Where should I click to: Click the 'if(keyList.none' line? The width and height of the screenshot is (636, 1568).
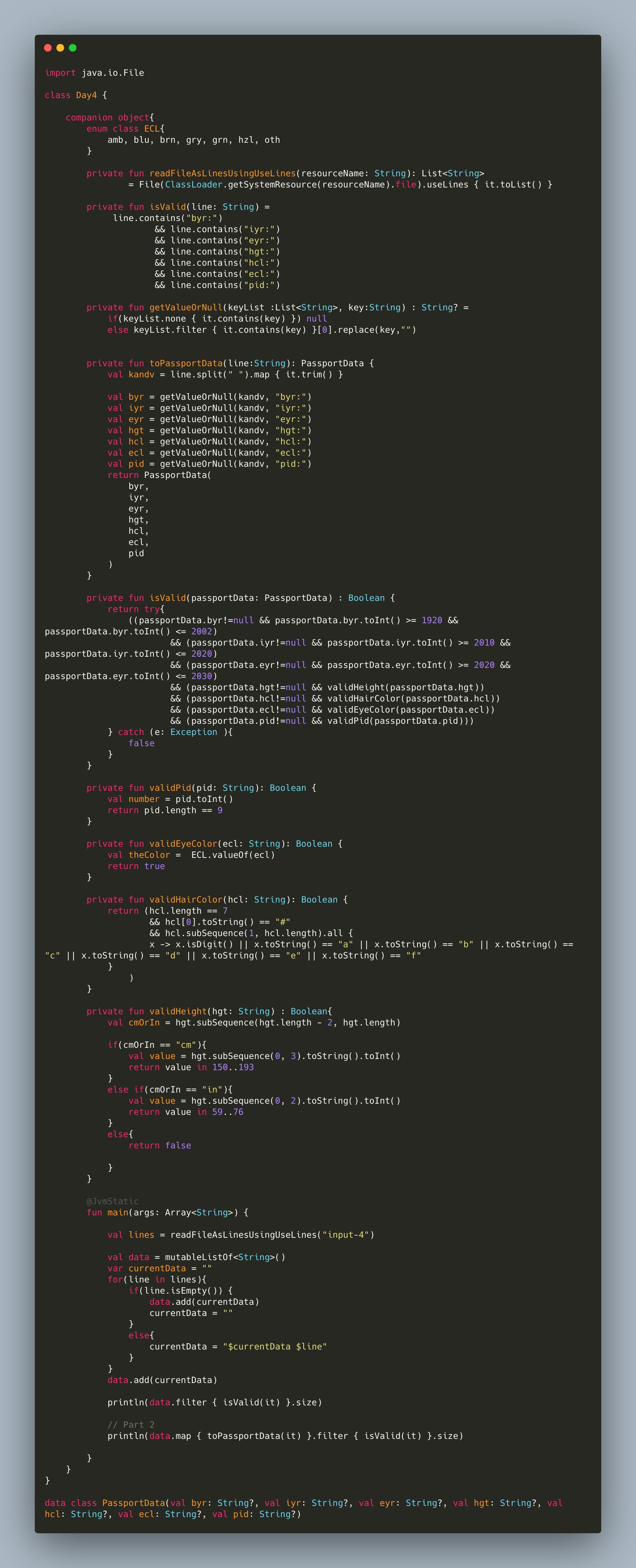click(217, 318)
